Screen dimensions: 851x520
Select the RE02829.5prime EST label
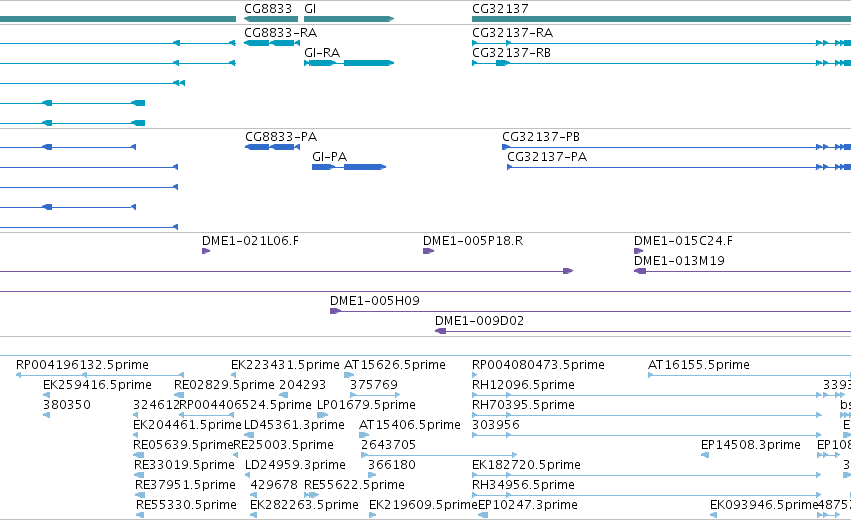224,385
